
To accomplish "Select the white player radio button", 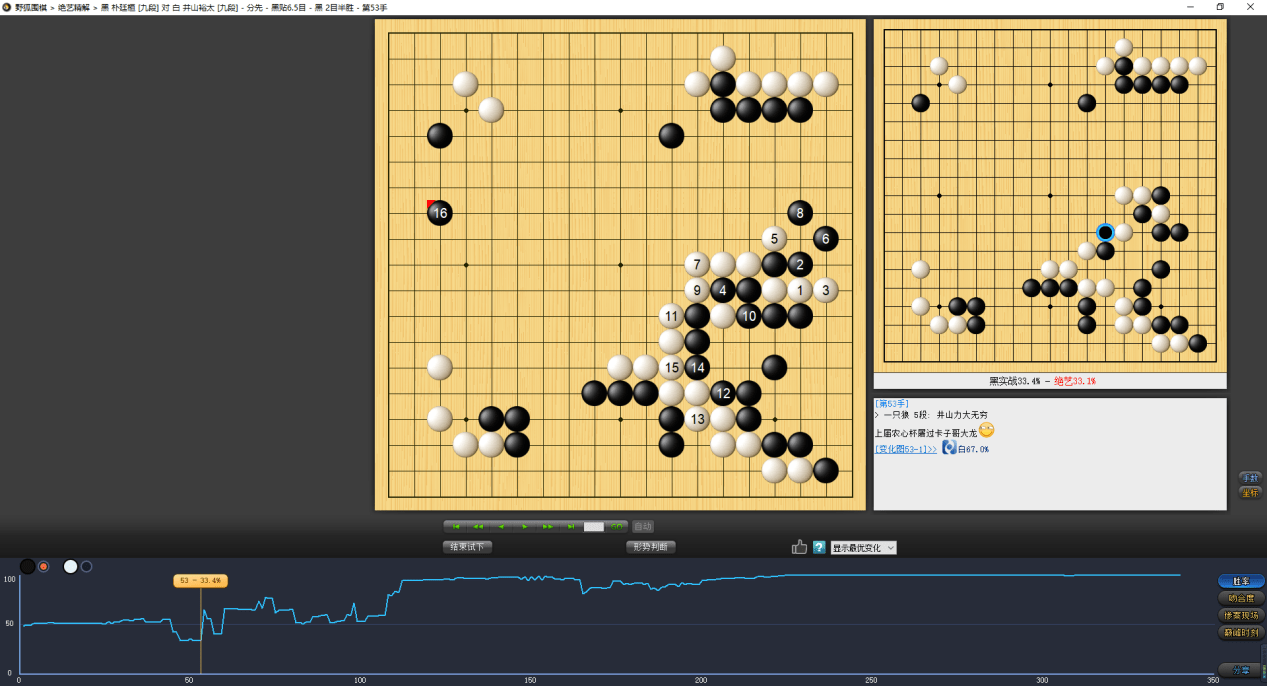I will click(x=86, y=567).
